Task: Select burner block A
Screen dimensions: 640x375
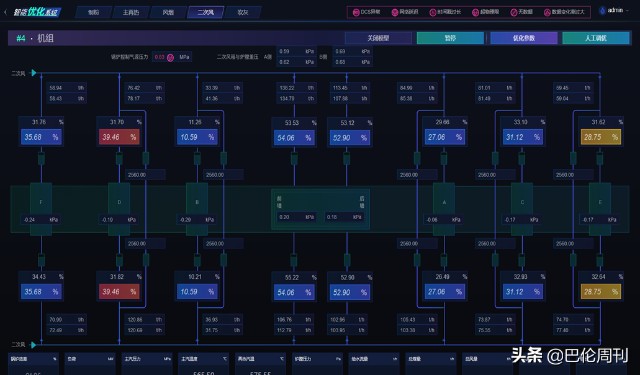Action: pyautogui.click(x=444, y=209)
